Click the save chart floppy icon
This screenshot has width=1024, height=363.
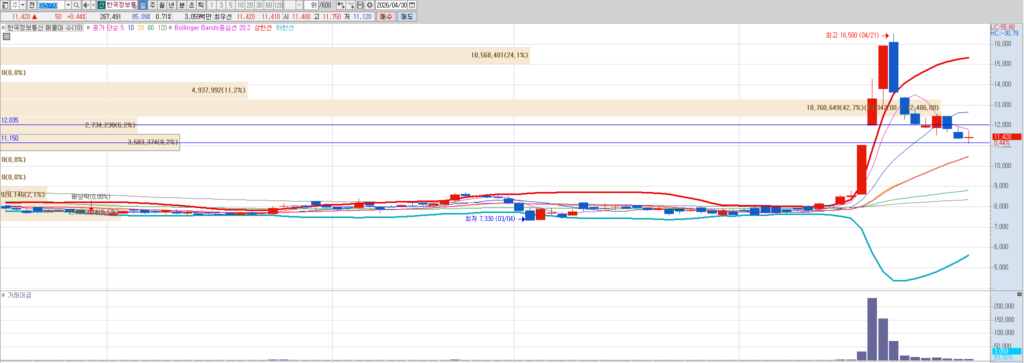(x=360, y=5)
